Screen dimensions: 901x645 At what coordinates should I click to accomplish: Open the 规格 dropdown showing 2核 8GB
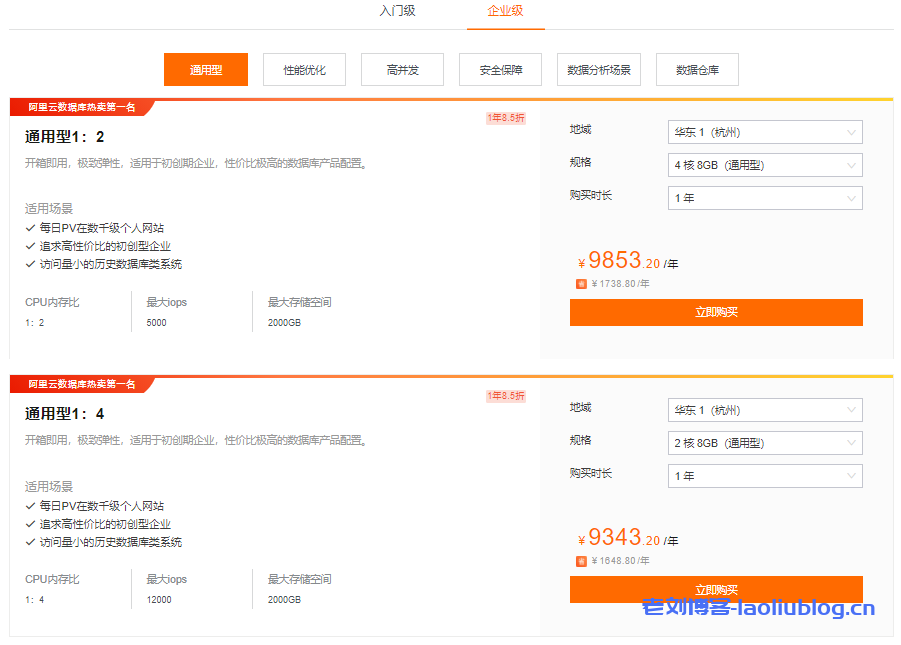click(x=765, y=442)
